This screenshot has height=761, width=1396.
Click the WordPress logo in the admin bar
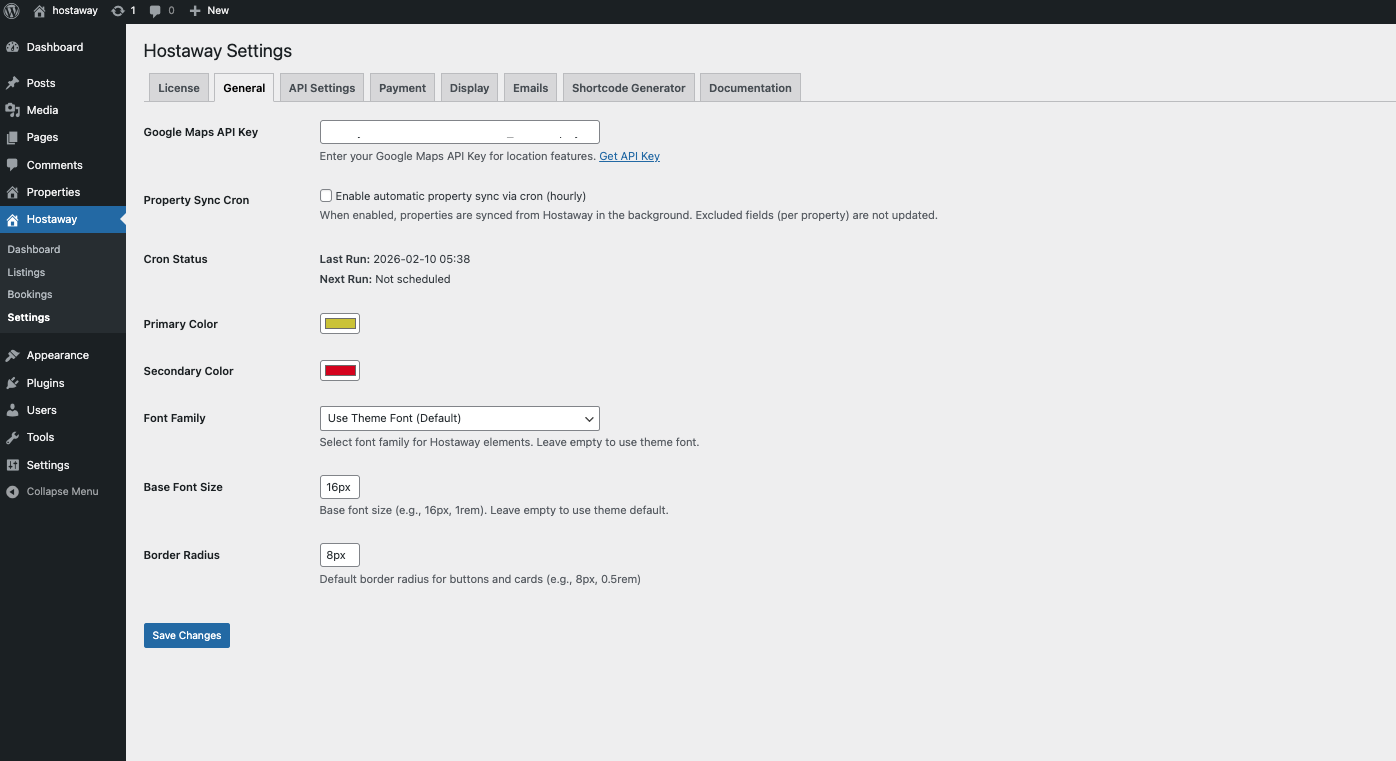11,11
